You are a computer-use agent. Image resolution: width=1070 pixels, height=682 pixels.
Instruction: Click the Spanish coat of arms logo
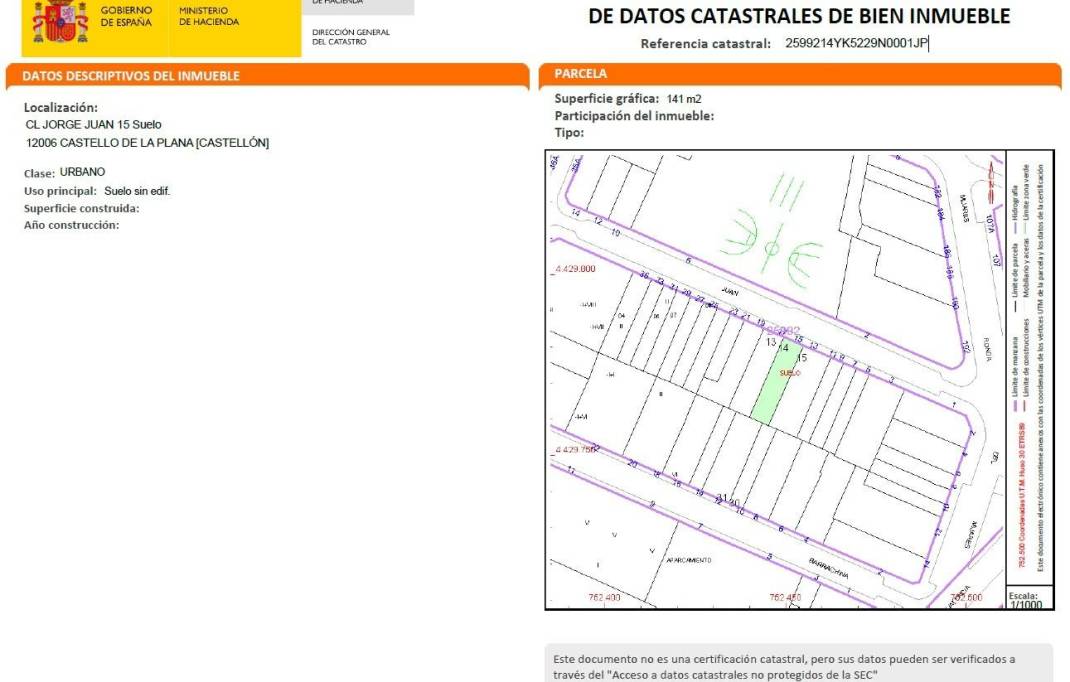tap(60, 21)
